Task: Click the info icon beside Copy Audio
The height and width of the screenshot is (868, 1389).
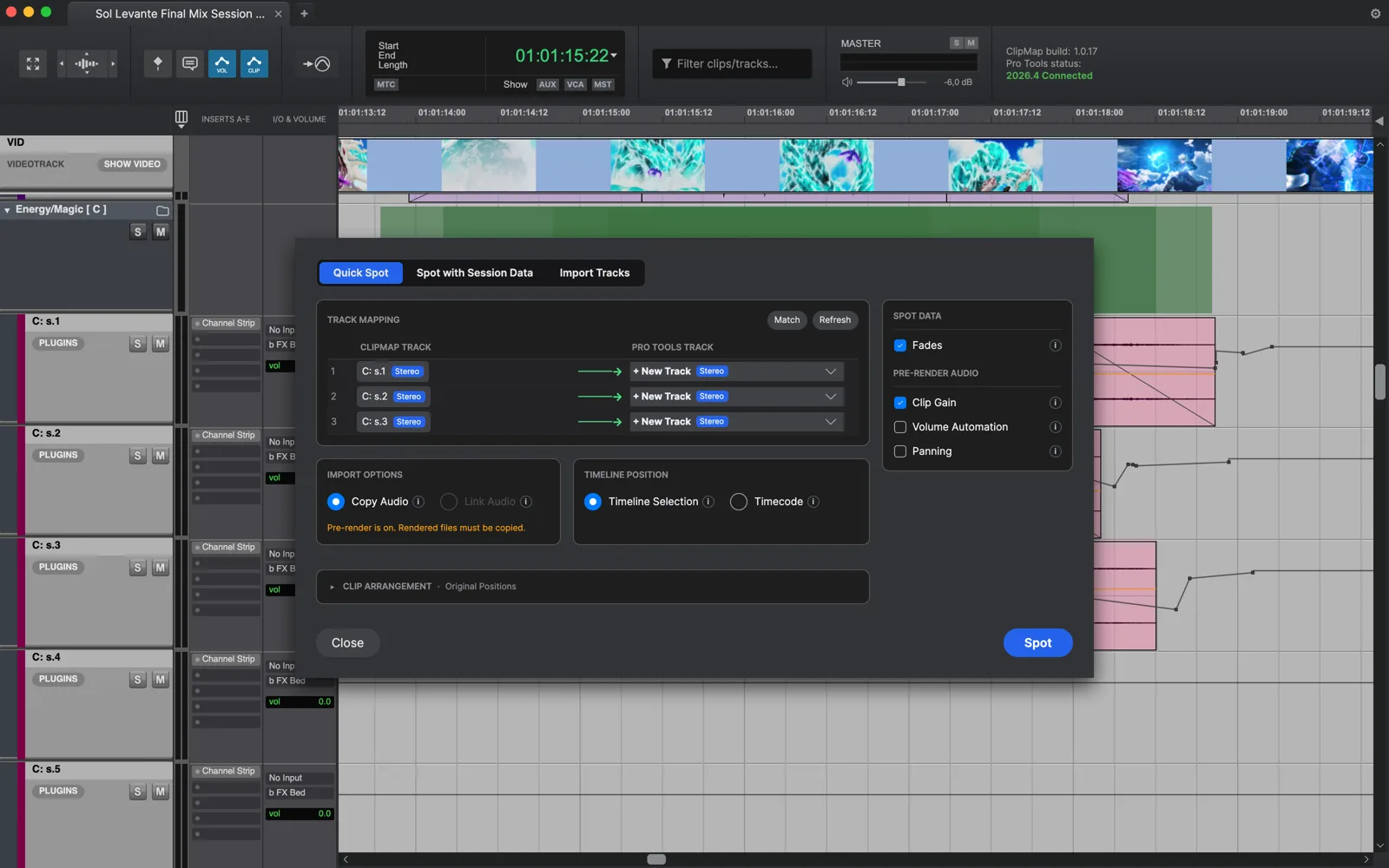Action: click(418, 502)
